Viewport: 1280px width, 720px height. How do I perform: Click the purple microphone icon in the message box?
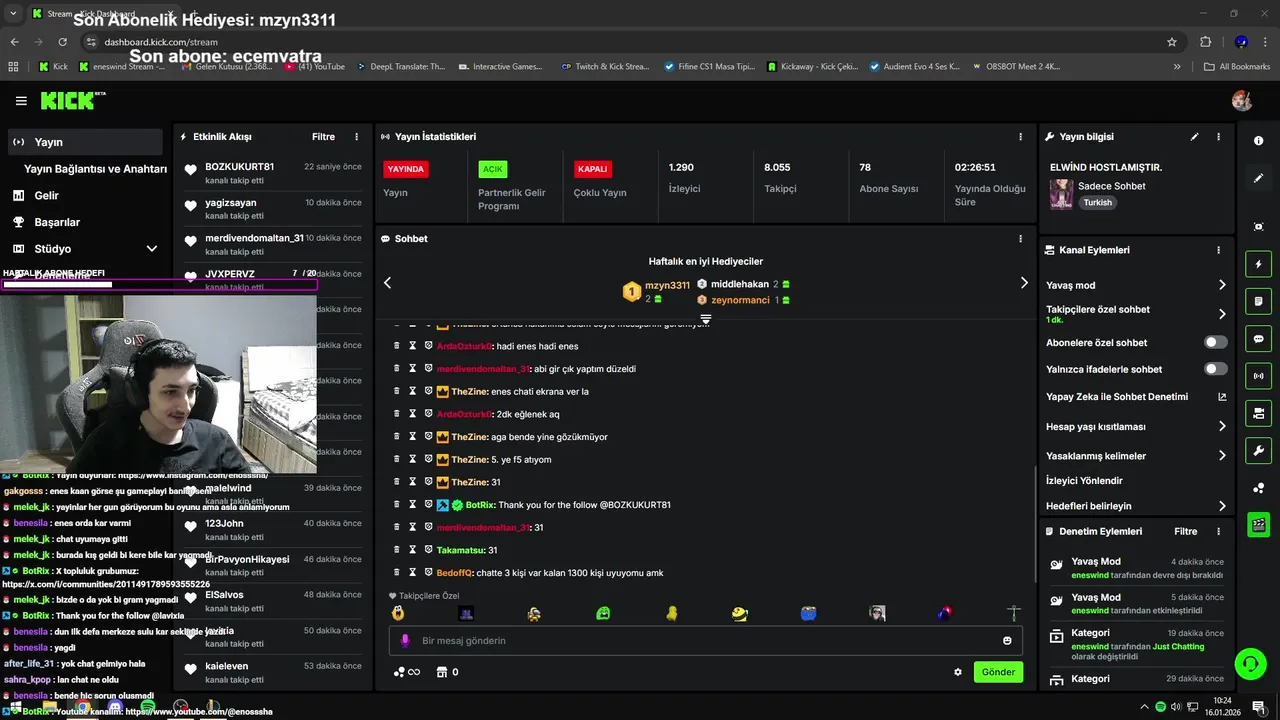coord(405,641)
